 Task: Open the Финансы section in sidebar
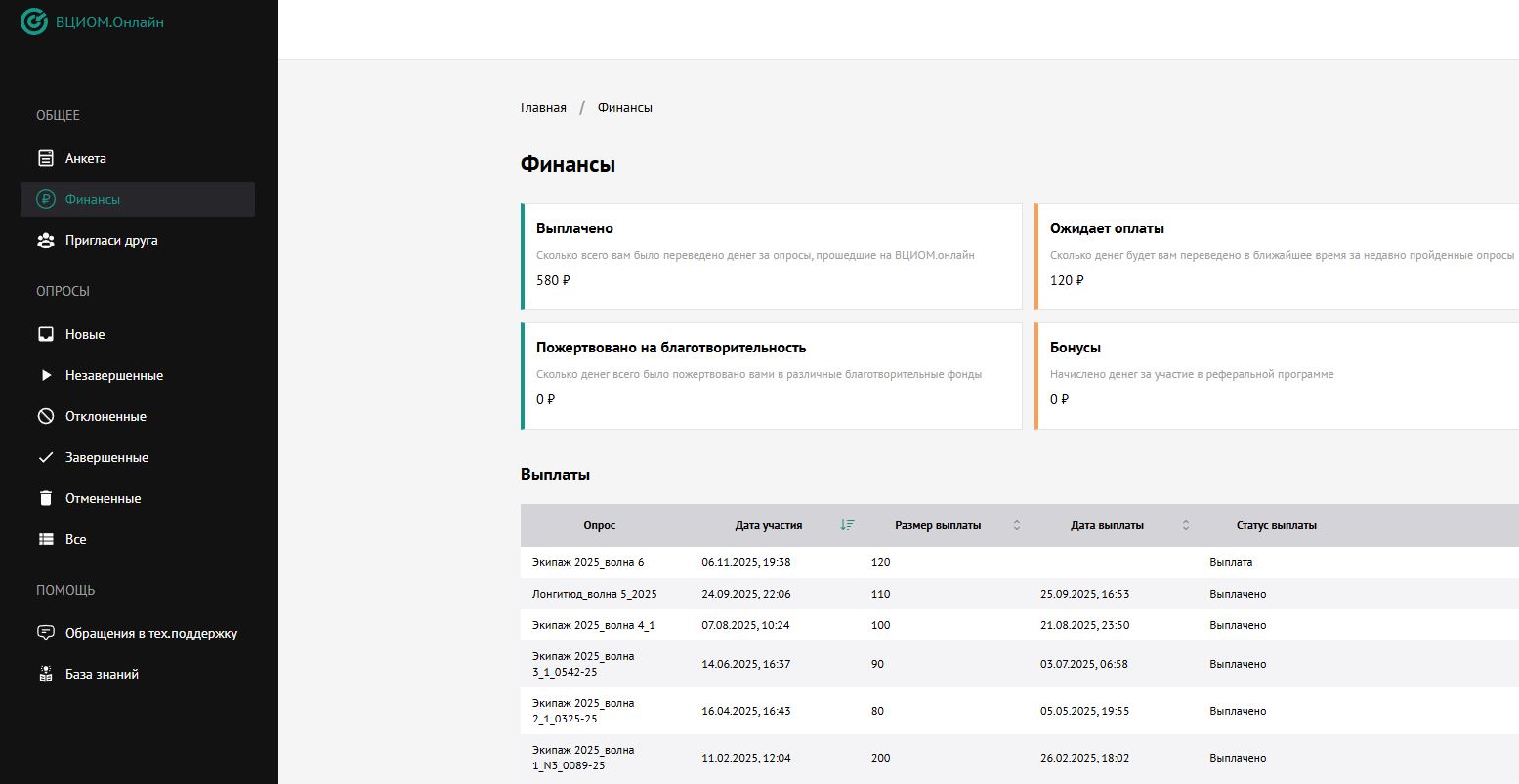click(138, 199)
